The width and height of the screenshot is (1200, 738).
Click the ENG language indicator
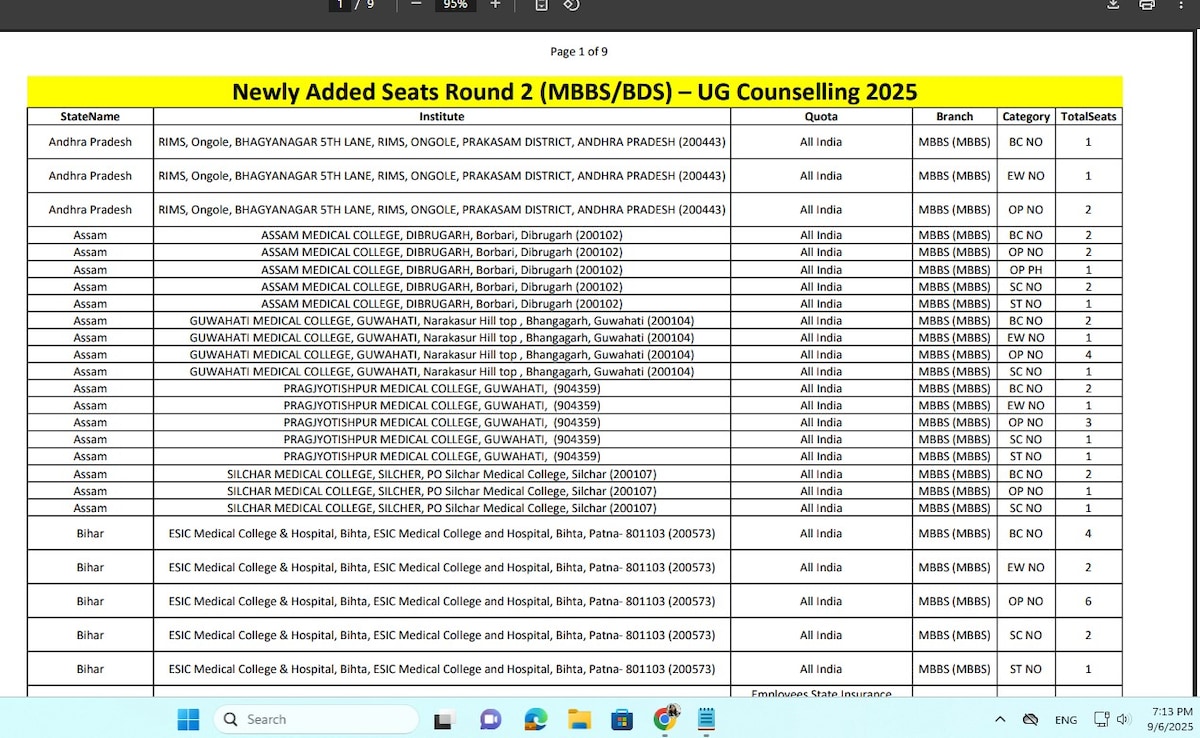[x=1066, y=720]
